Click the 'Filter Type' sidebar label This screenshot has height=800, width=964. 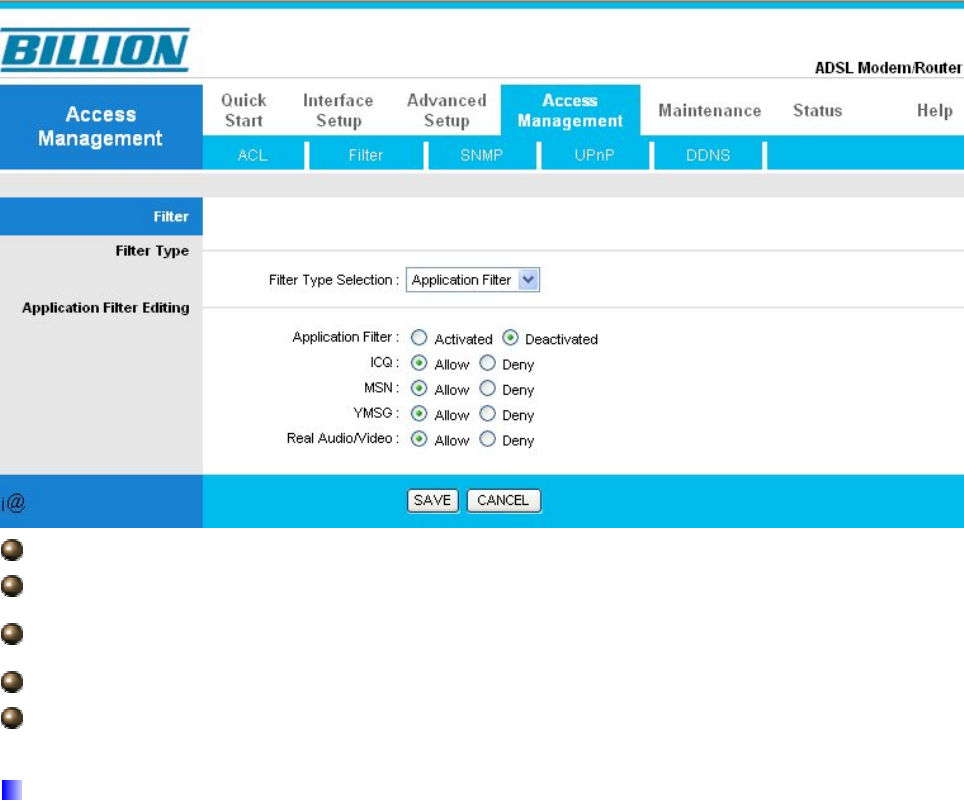152,251
